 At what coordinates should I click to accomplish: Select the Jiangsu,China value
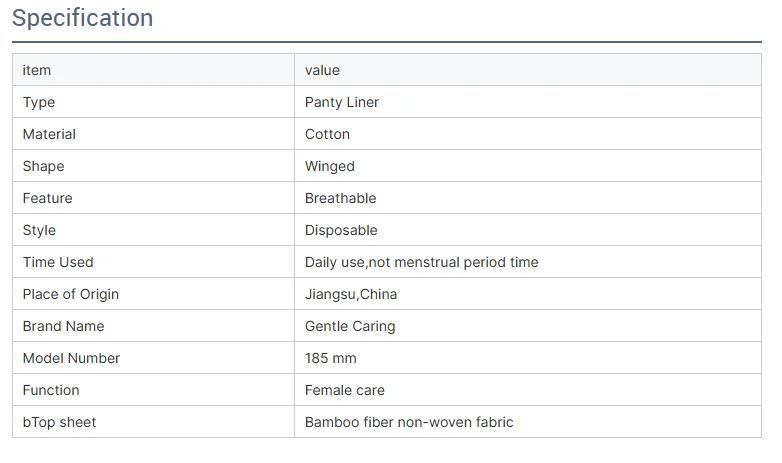point(351,294)
